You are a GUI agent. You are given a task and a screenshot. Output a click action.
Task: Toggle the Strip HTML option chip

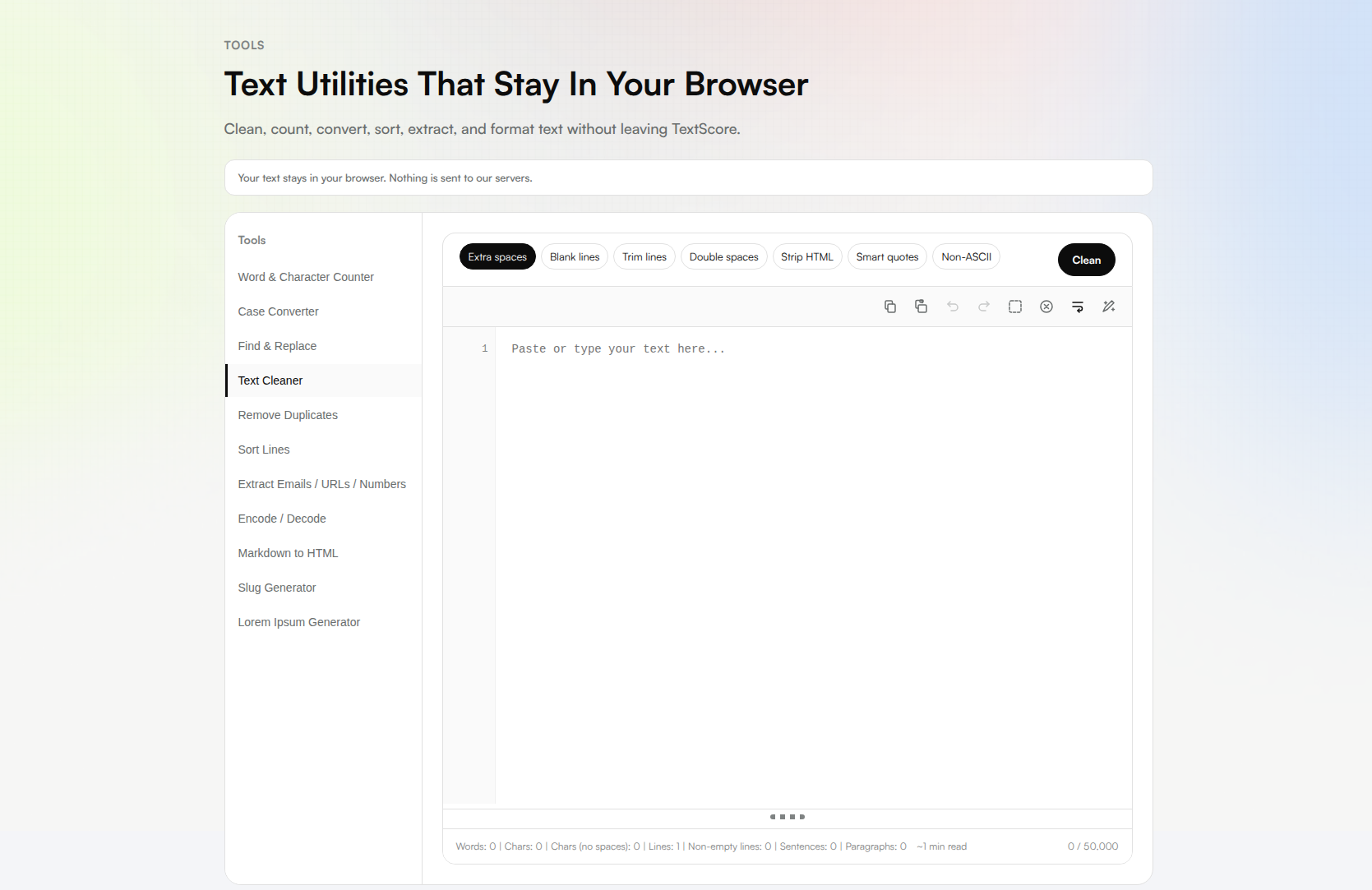pos(806,257)
